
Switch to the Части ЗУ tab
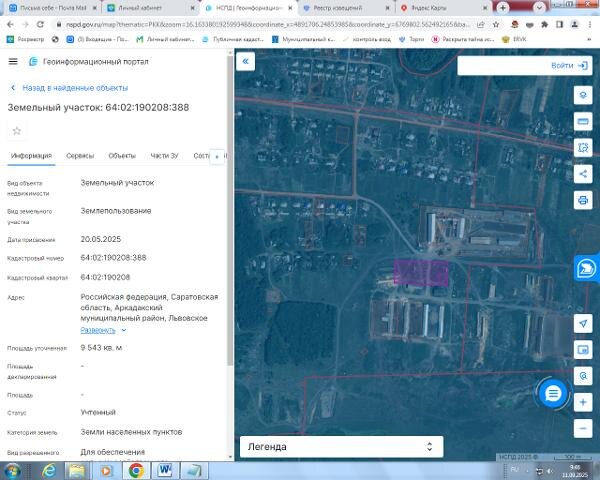[165, 156]
